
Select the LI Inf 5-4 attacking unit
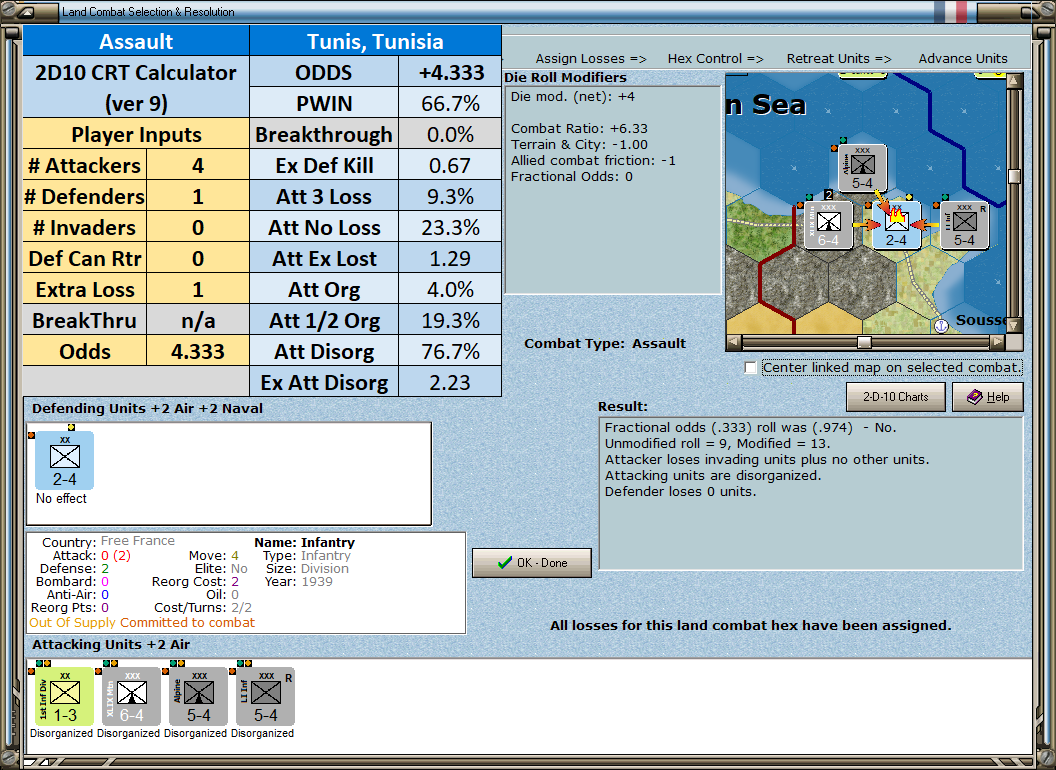(x=265, y=697)
